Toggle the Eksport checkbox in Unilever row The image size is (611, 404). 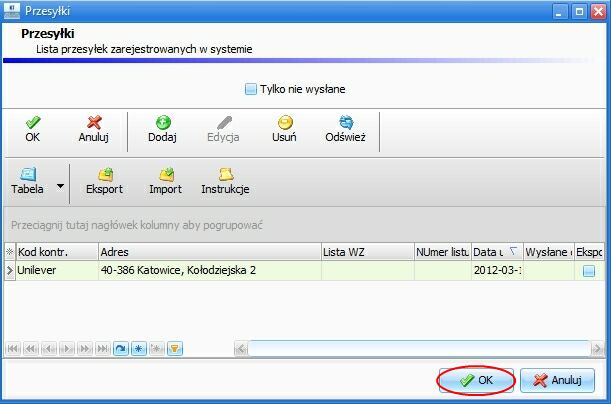tap(589, 271)
